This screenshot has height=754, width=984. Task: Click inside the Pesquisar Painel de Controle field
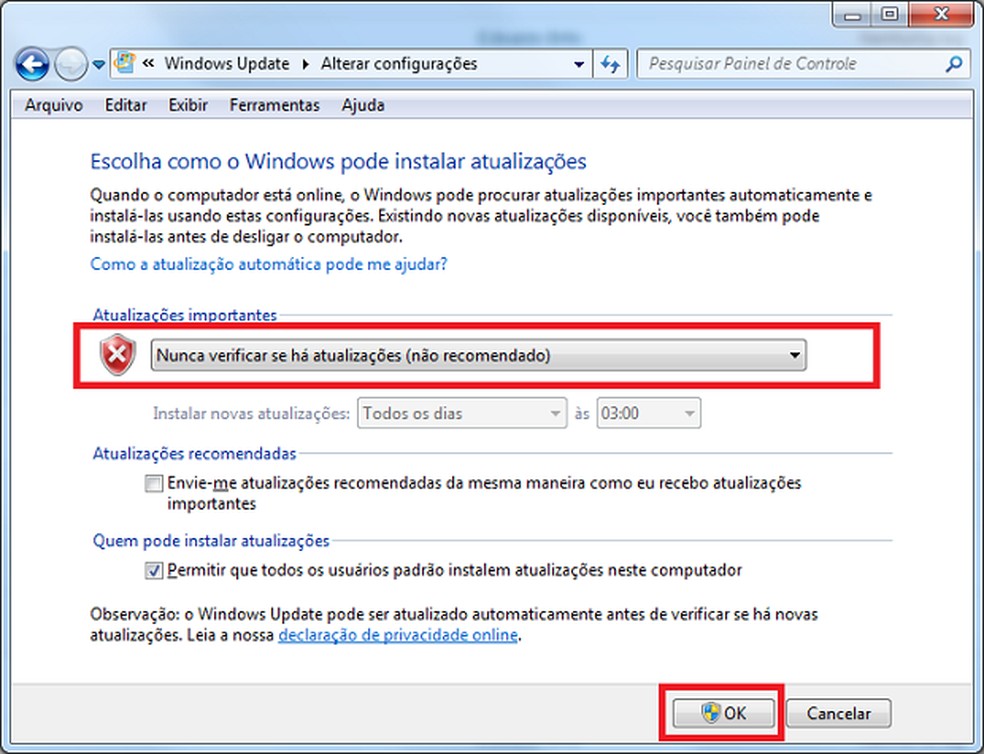coord(780,63)
